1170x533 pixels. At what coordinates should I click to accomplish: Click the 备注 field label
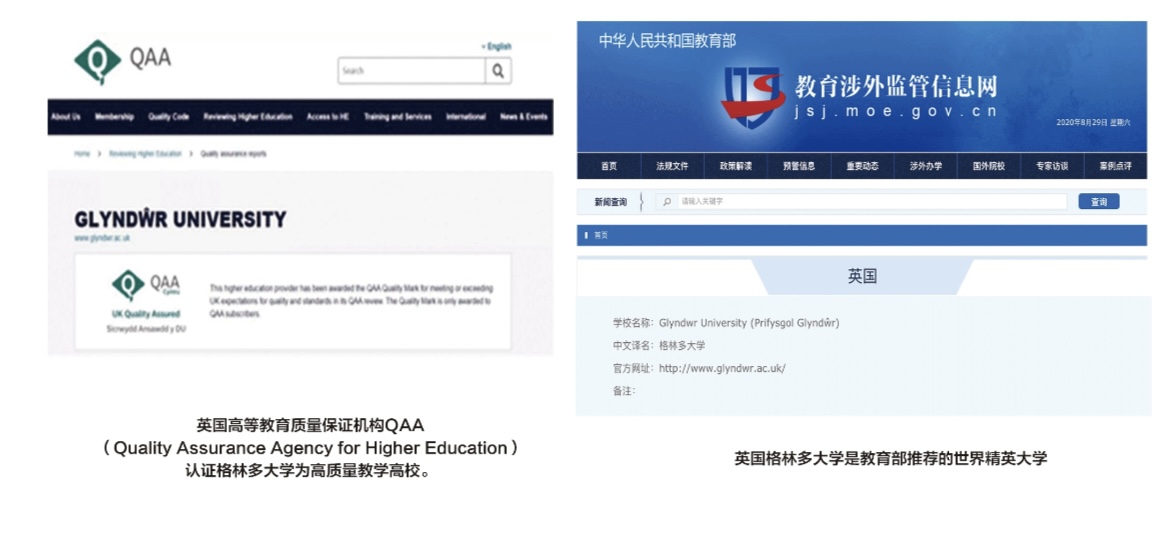click(624, 390)
